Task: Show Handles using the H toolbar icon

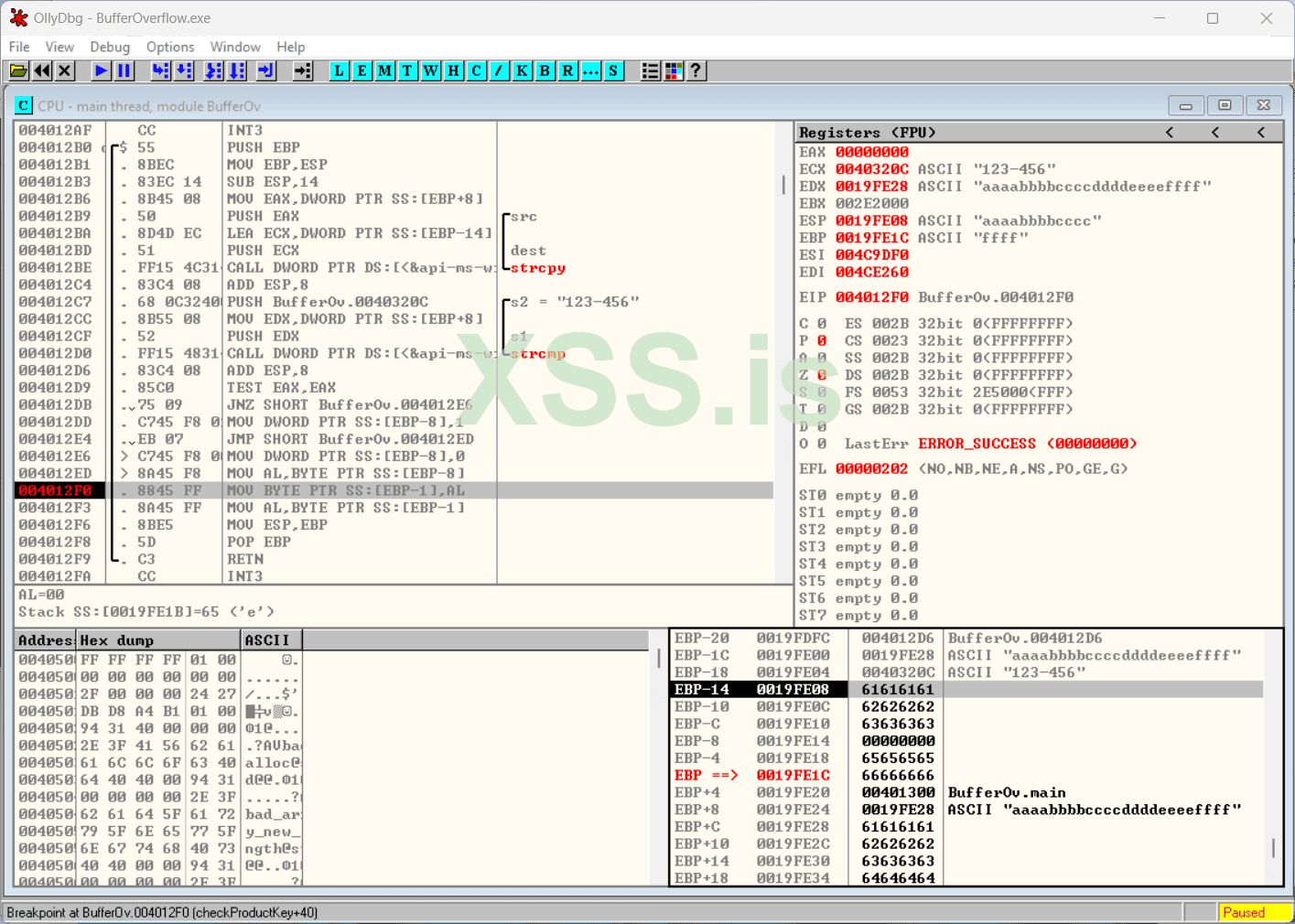Action: pos(454,70)
